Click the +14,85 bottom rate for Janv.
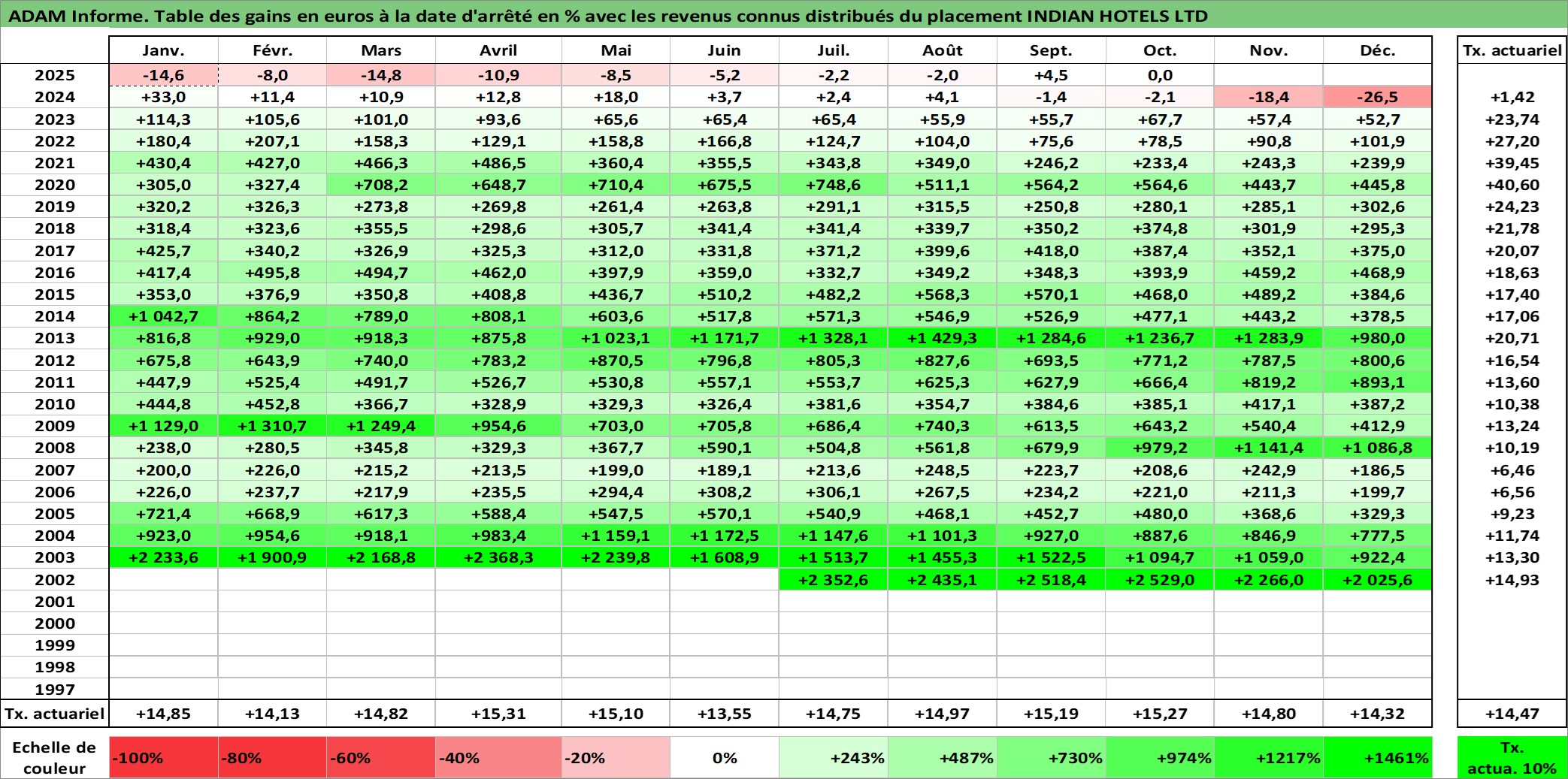Screen dimensions: 1568x779 163,714
